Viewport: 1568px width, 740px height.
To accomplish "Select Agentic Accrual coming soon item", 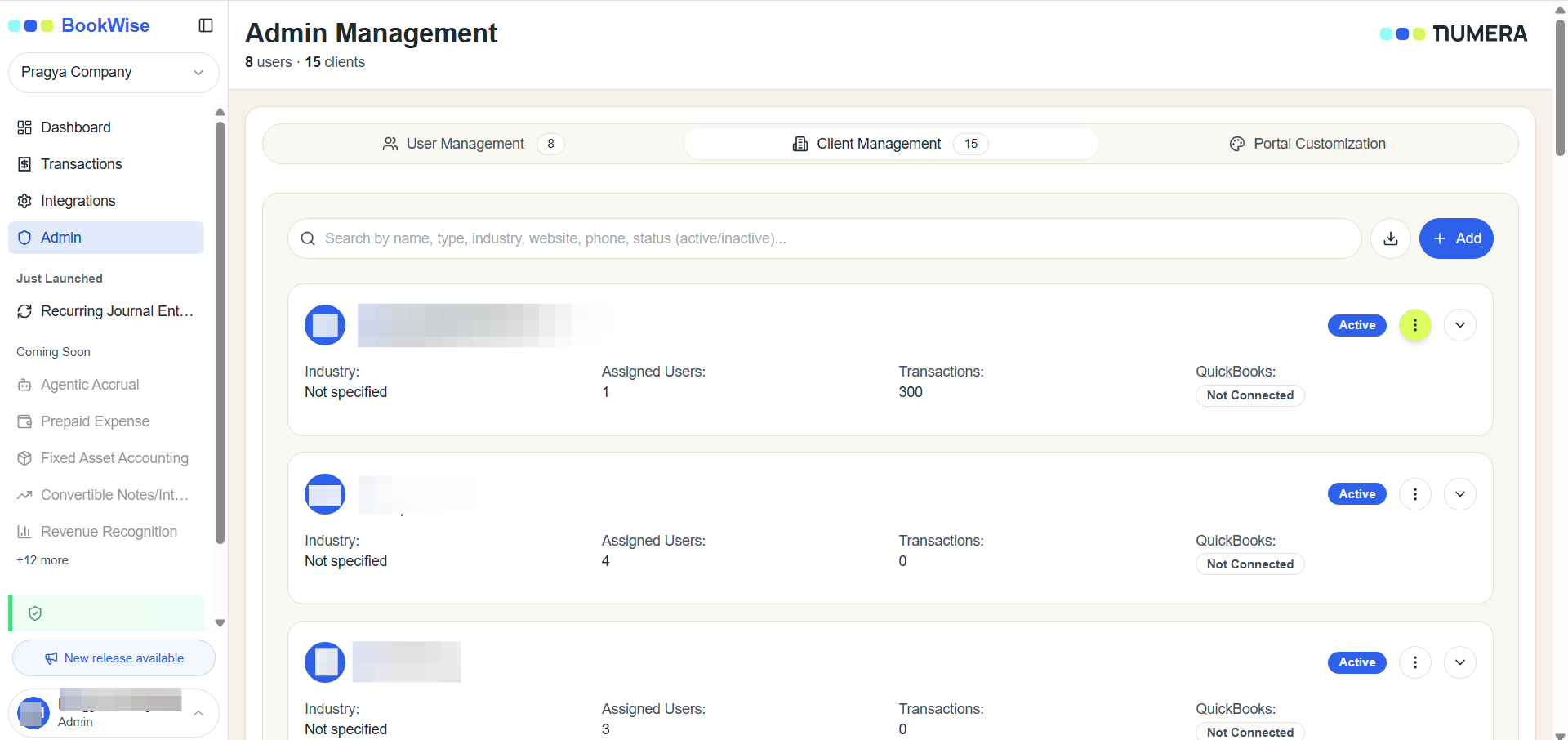I will (106, 385).
